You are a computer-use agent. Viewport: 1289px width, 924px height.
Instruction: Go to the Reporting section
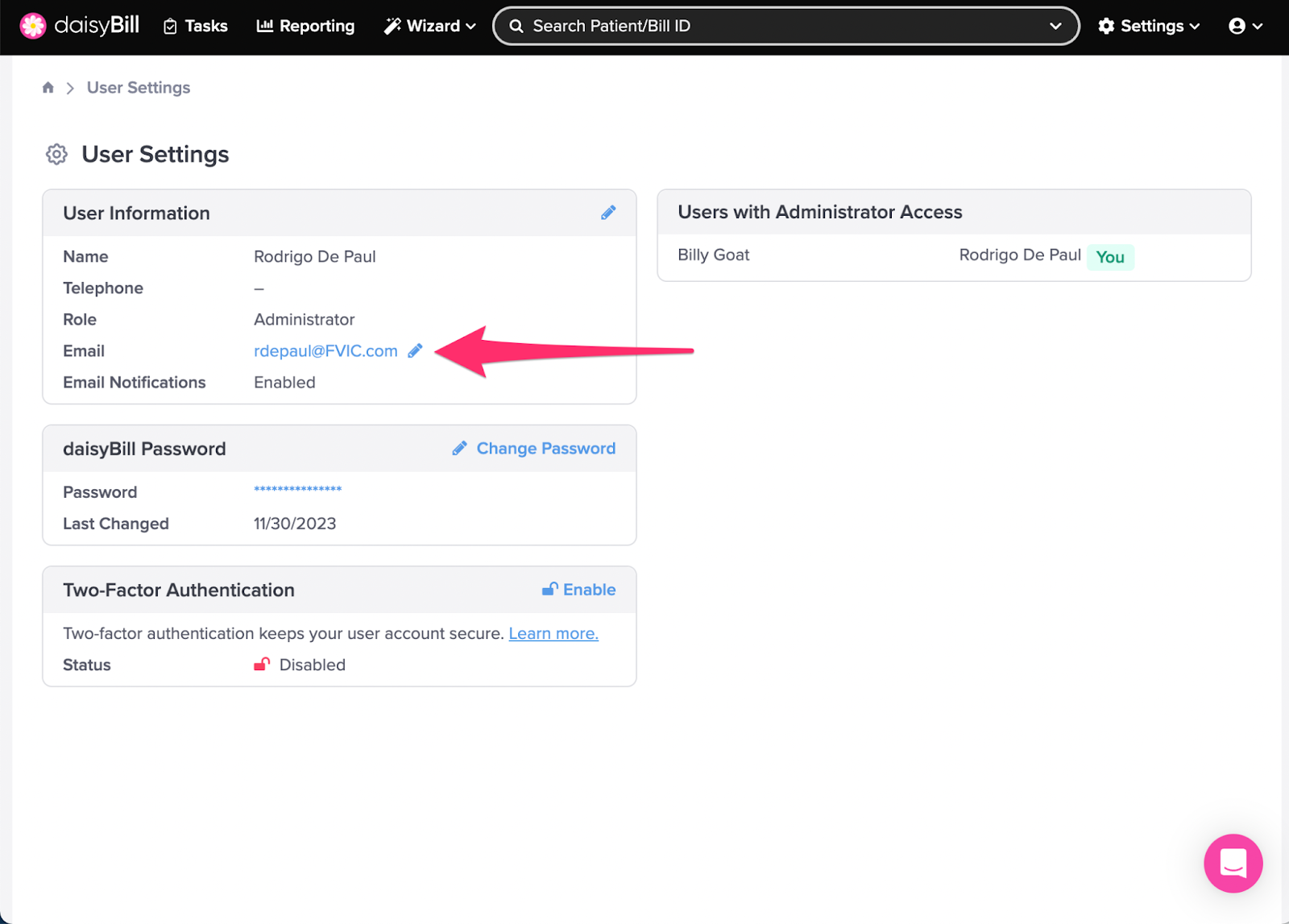305,26
